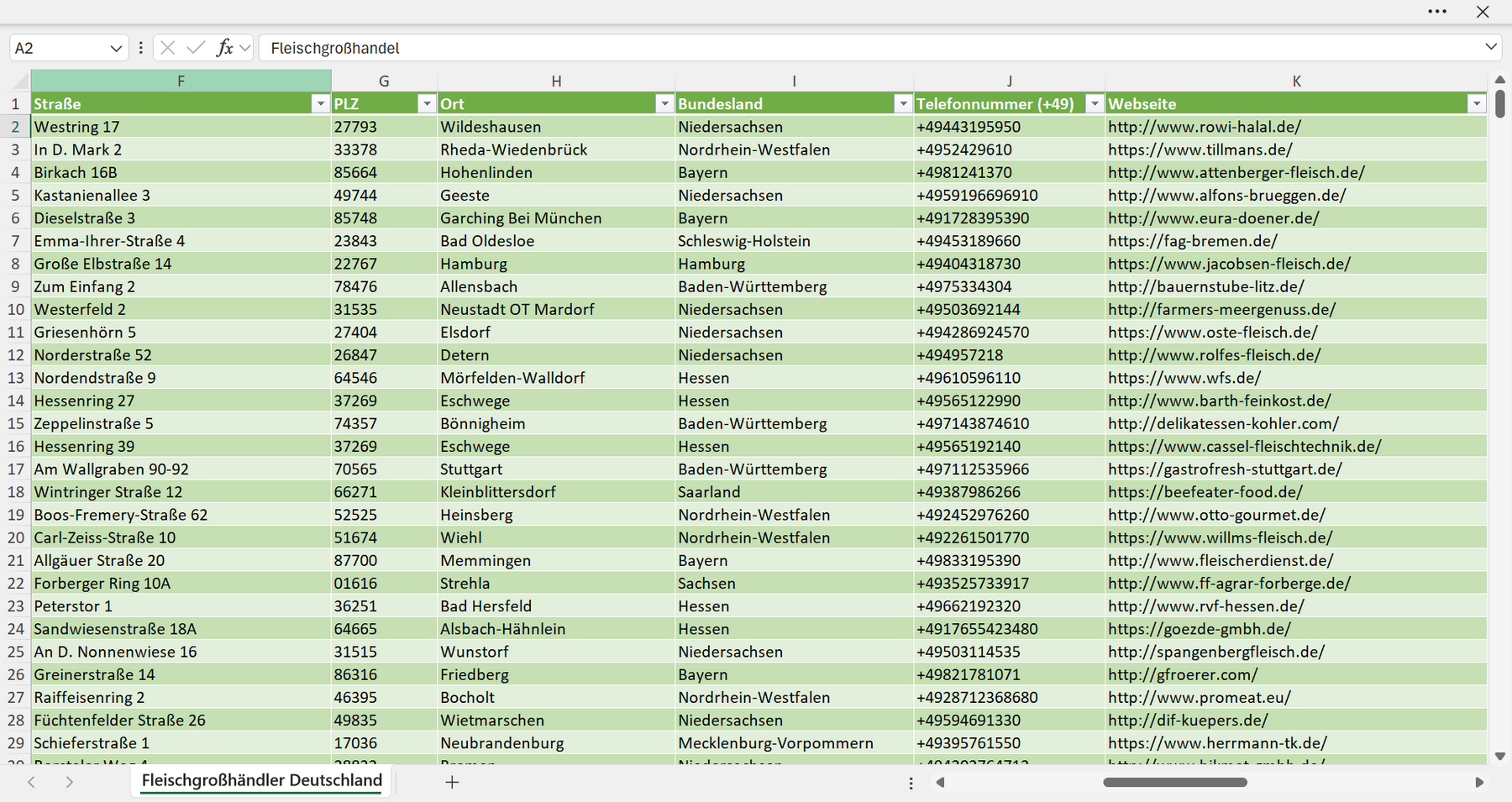Go to next sheet arrow

pyautogui.click(x=70, y=783)
